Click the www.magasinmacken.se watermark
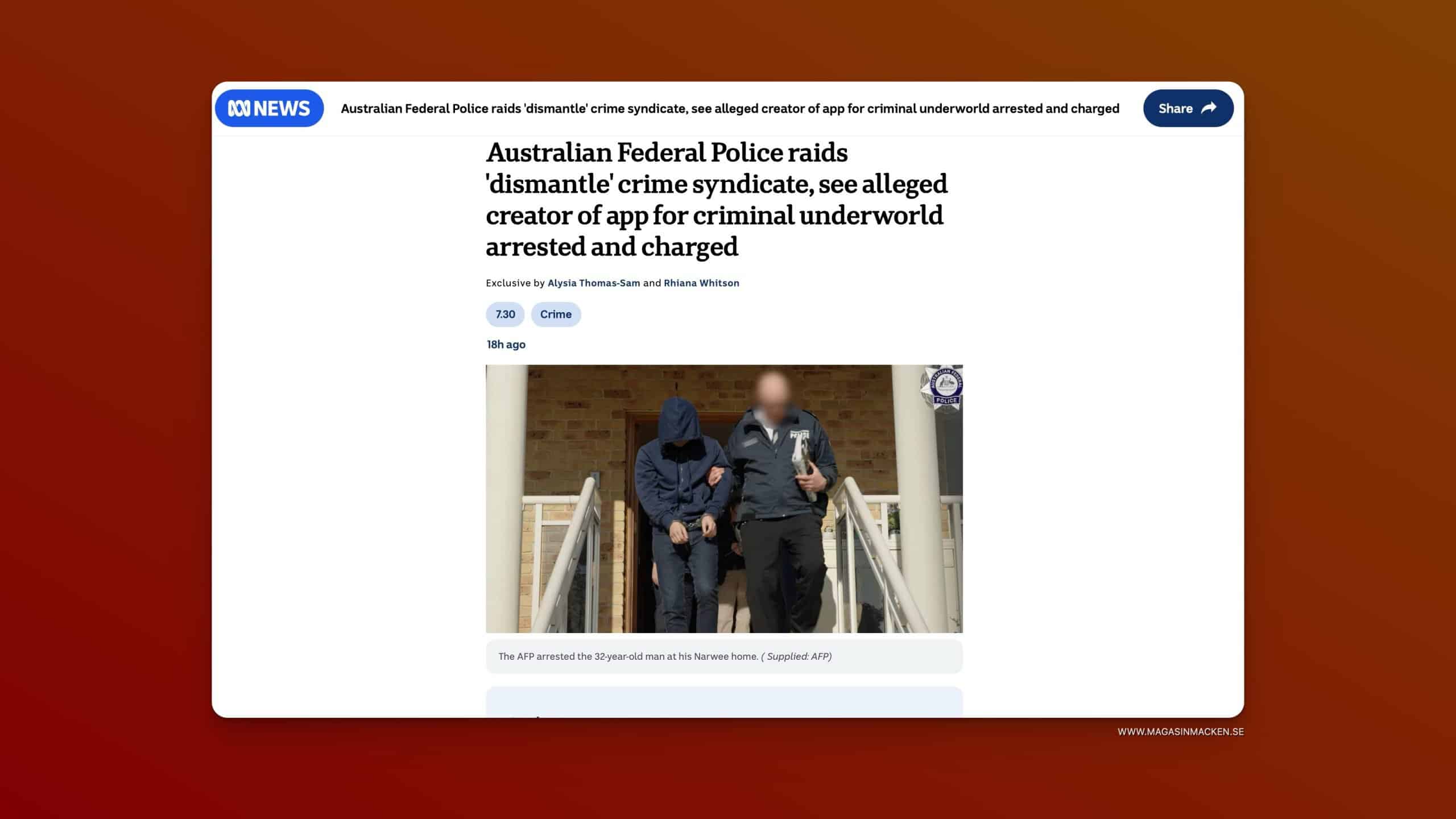This screenshot has width=1456, height=819. coord(1180,732)
